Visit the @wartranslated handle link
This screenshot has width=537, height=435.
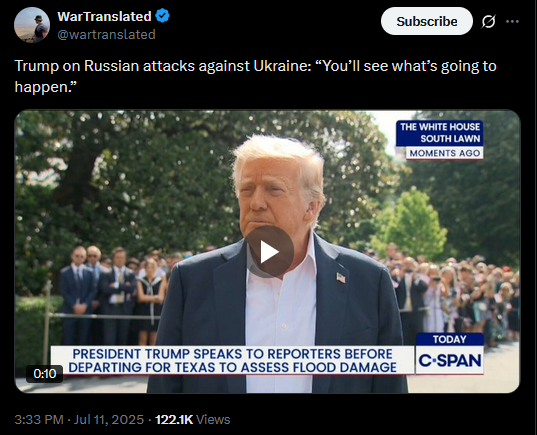pos(106,34)
